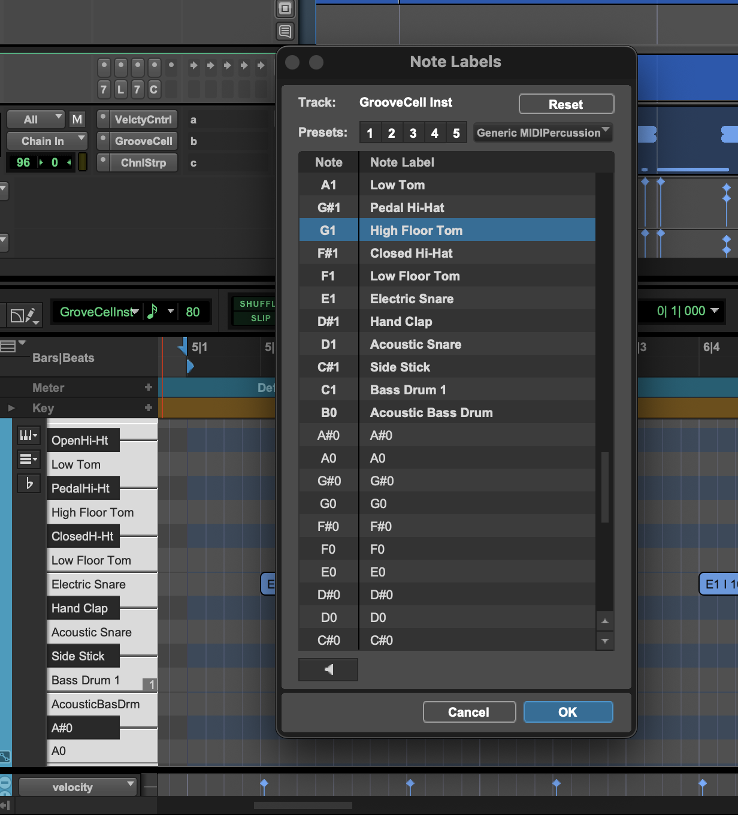The image size is (738, 816).
Task: Select preset 3 in Note Labels
Action: (412, 134)
